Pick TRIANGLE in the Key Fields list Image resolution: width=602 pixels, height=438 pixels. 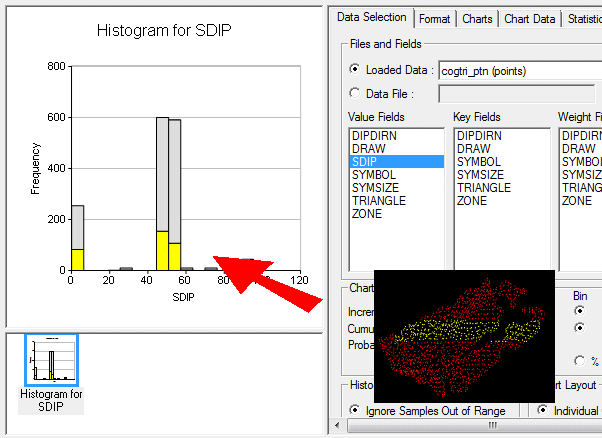pyautogui.click(x=483, y=187)
